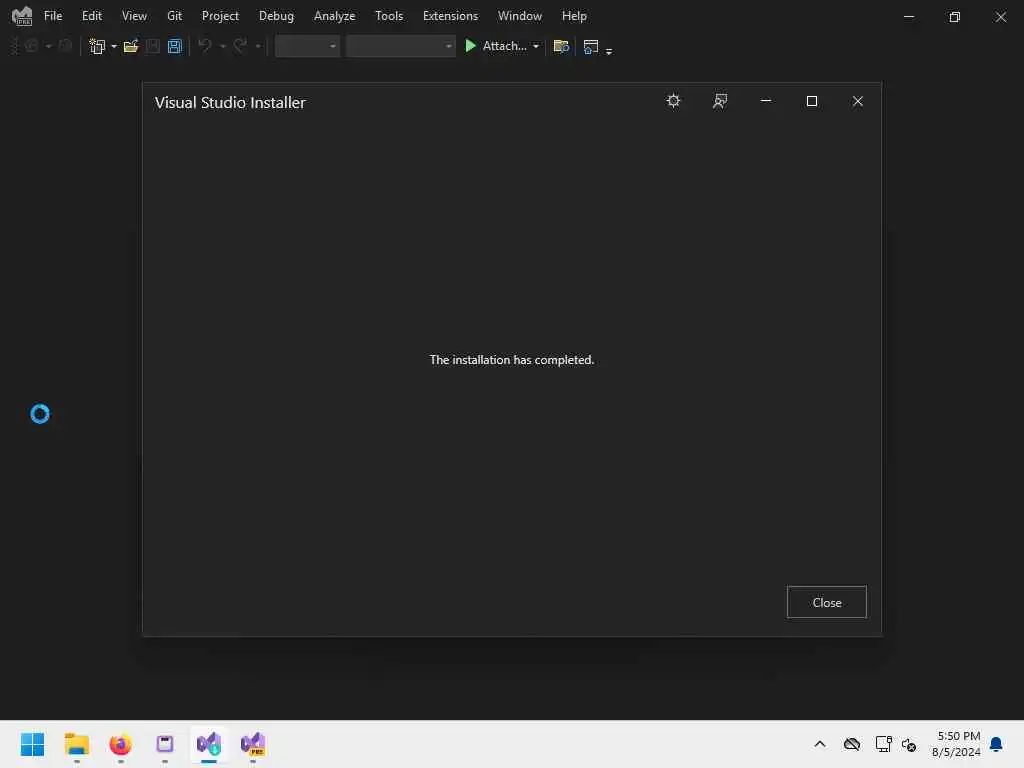Open the View menu
Image resolution: width=1024 pixels, height=768 pixels.
coord(134,16)
